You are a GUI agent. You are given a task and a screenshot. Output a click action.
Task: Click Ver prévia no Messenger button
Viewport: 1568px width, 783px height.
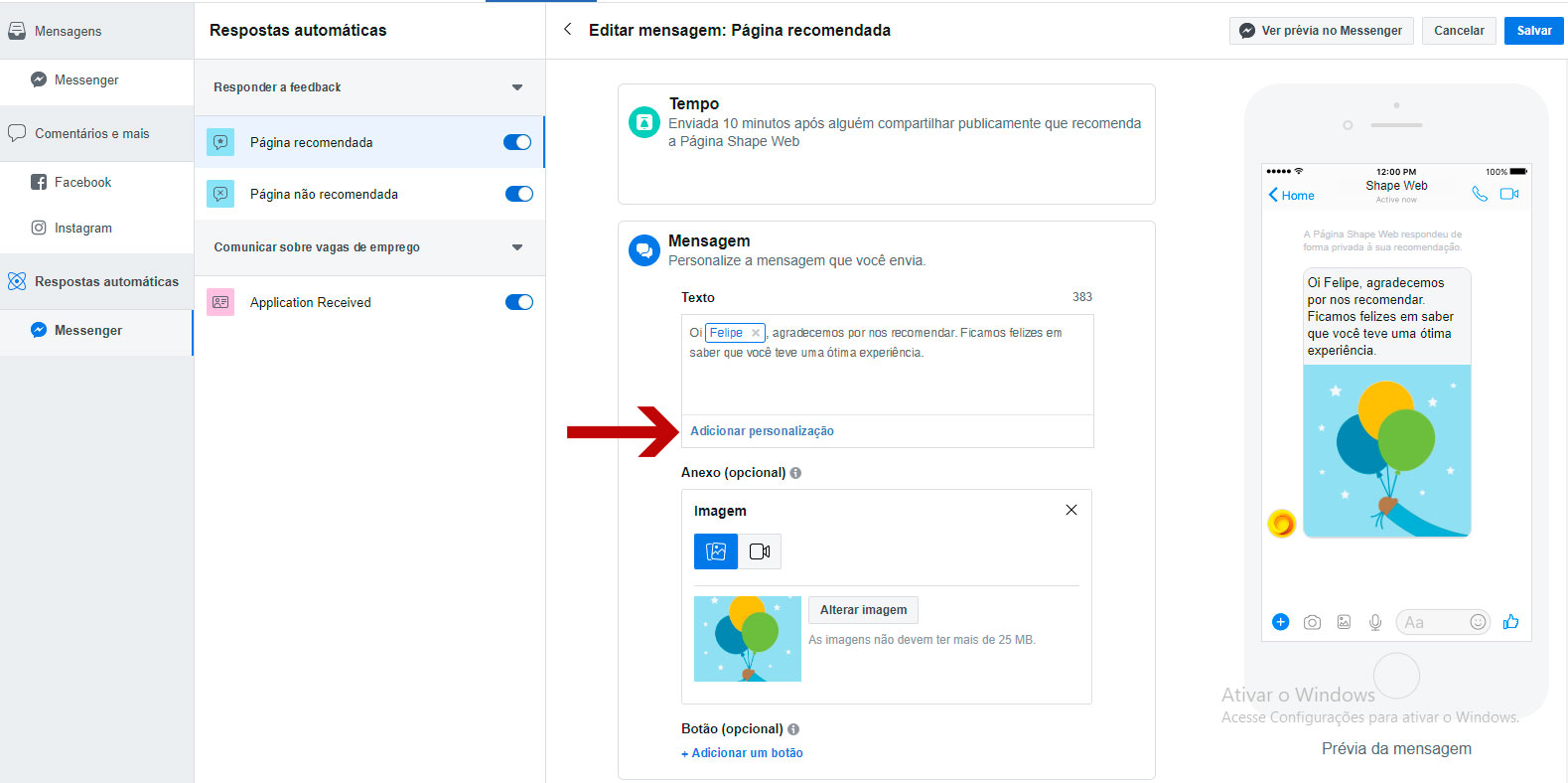[1322, 31]
